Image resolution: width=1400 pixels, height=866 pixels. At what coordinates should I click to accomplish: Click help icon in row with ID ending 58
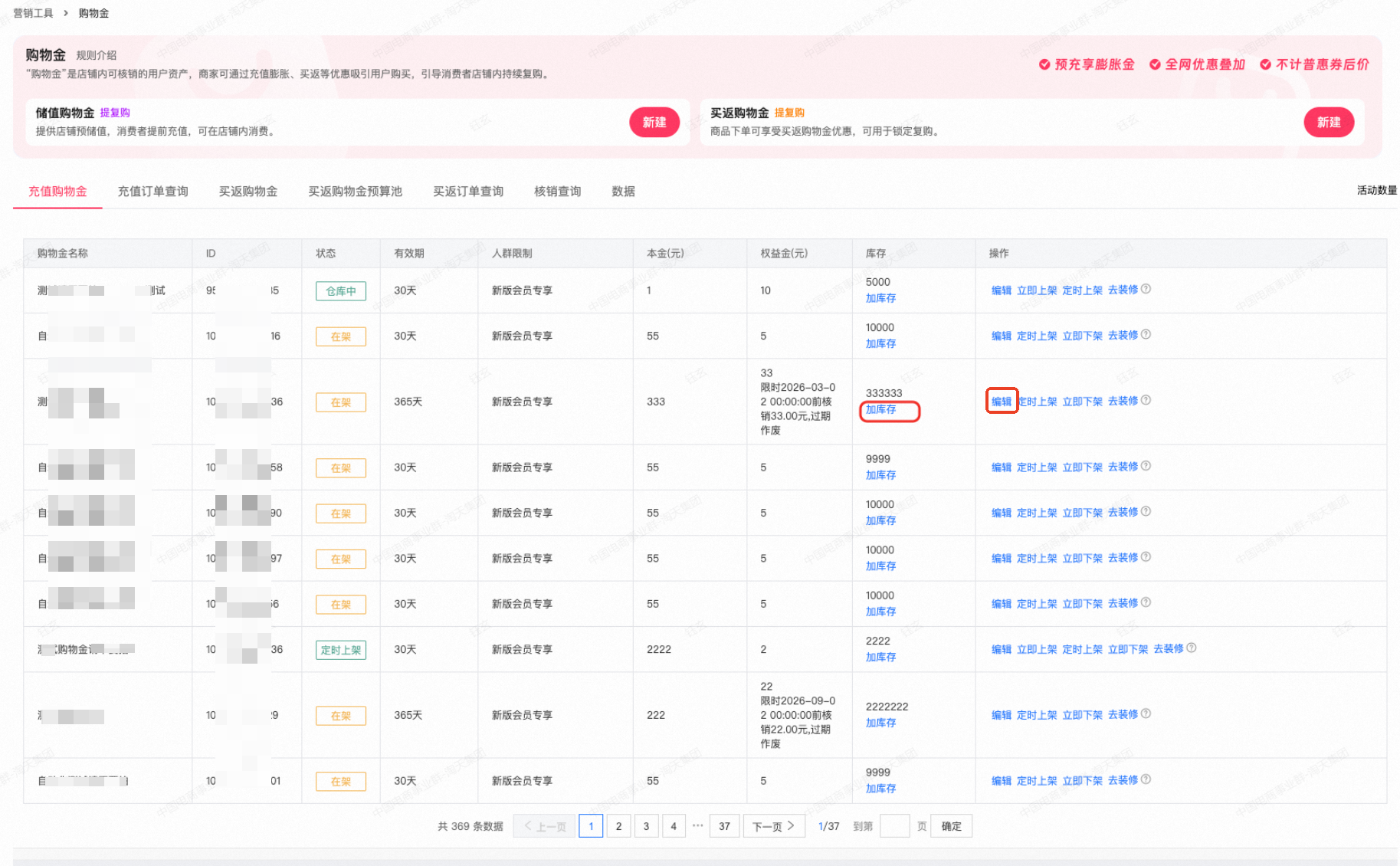[x=1146, y=466]
